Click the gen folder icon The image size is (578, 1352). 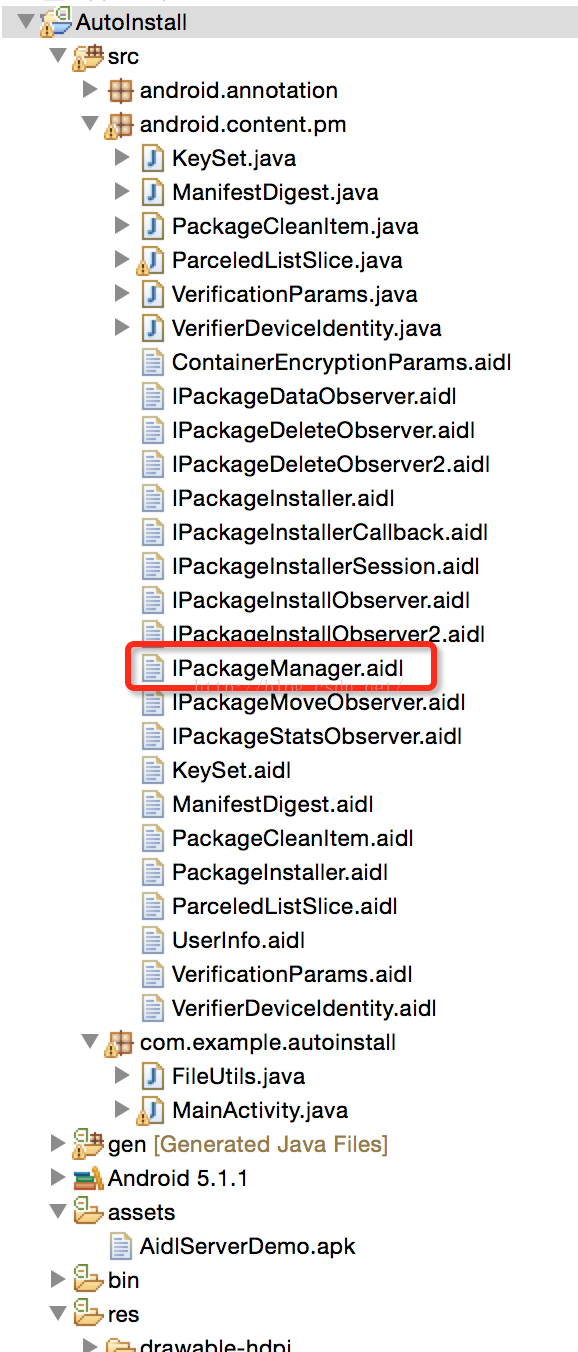coord(86,1144)
